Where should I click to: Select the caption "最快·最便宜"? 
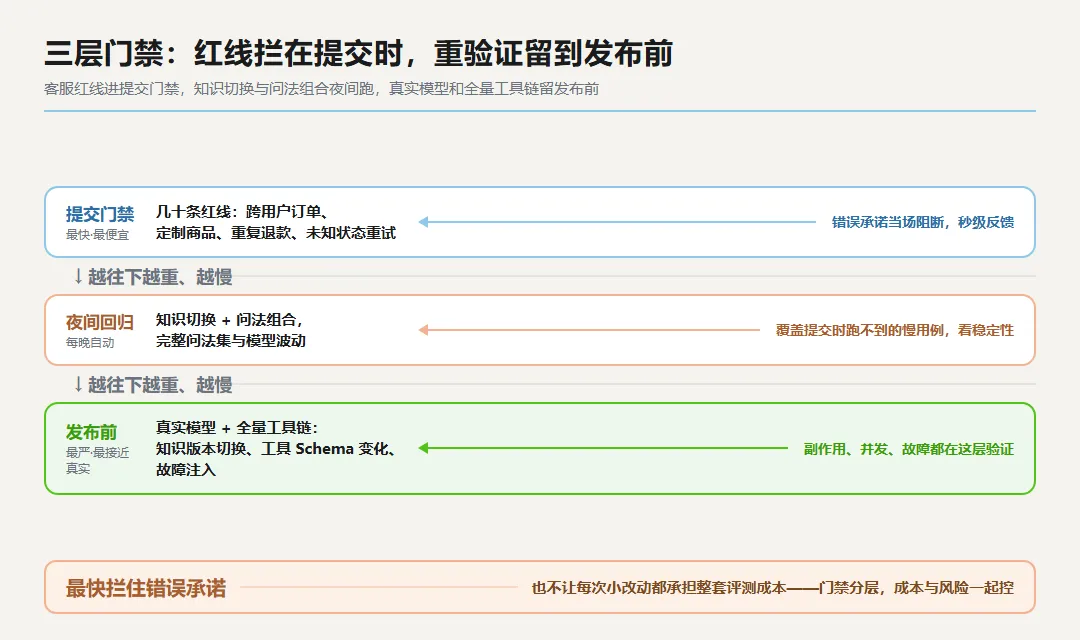tap(97, 235)
